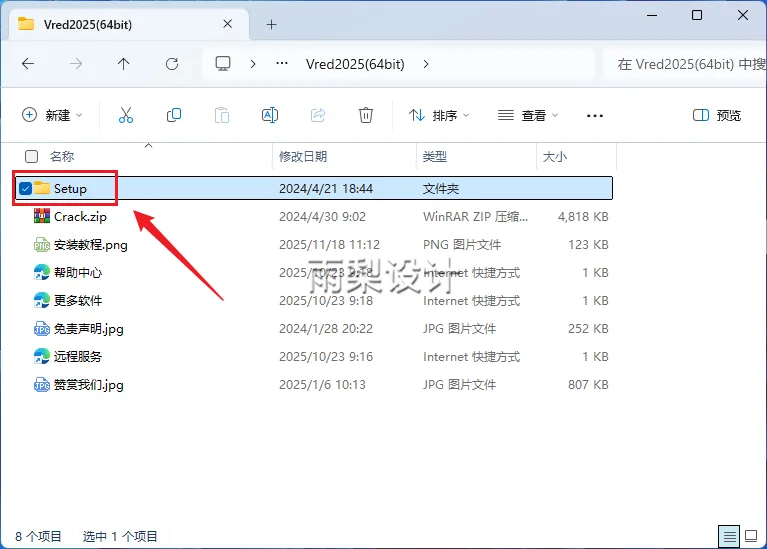Sort by 类型 column header
Screen dimensions: 767x549
pos(435,157)
